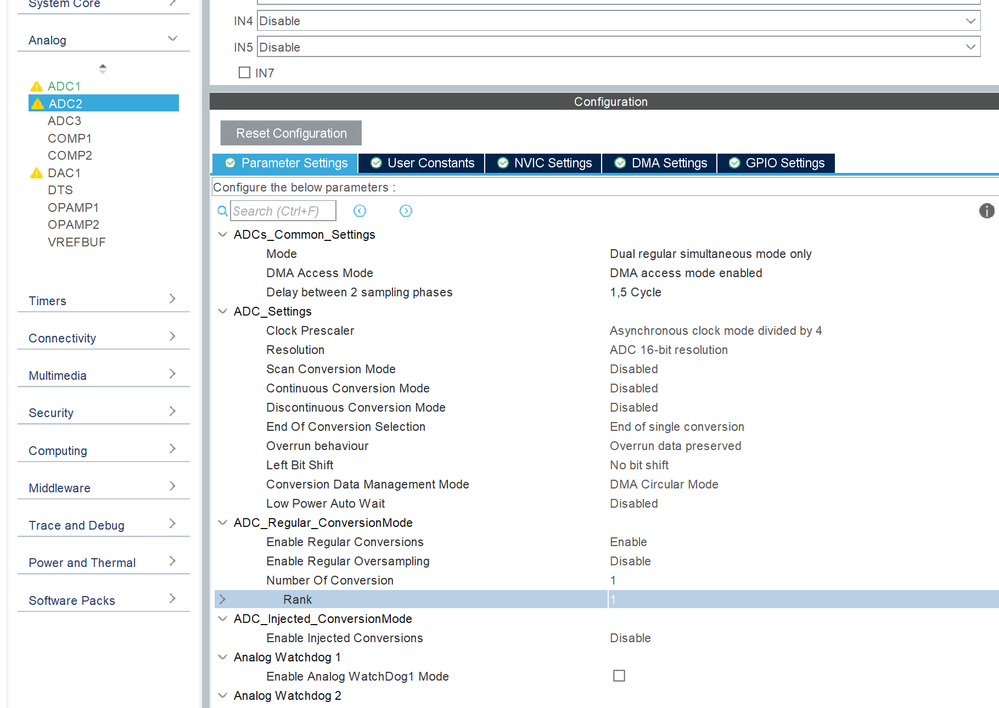Open the parameter info icon
The height and width of the screenshot is (708, 999).
click(986, 211)
